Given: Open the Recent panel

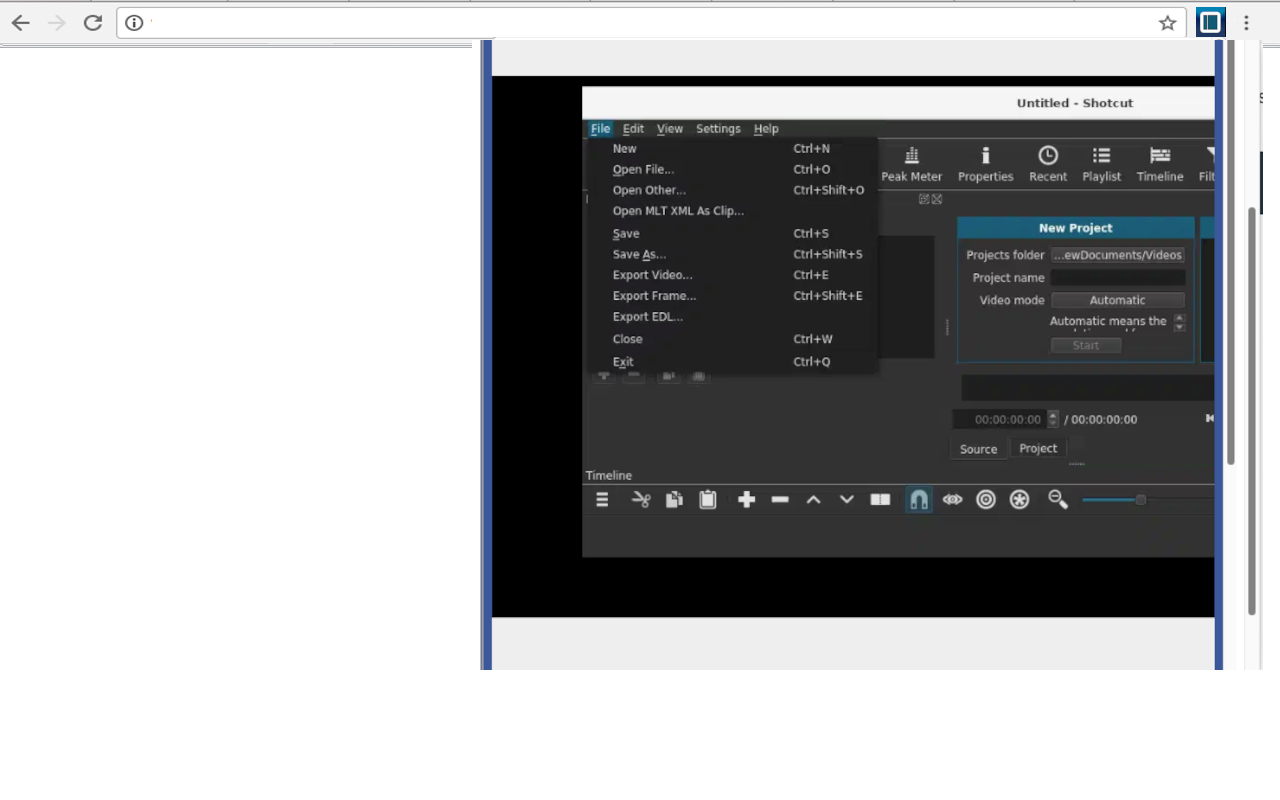Looking at the screenshot, I should (x=1048, y=165).
